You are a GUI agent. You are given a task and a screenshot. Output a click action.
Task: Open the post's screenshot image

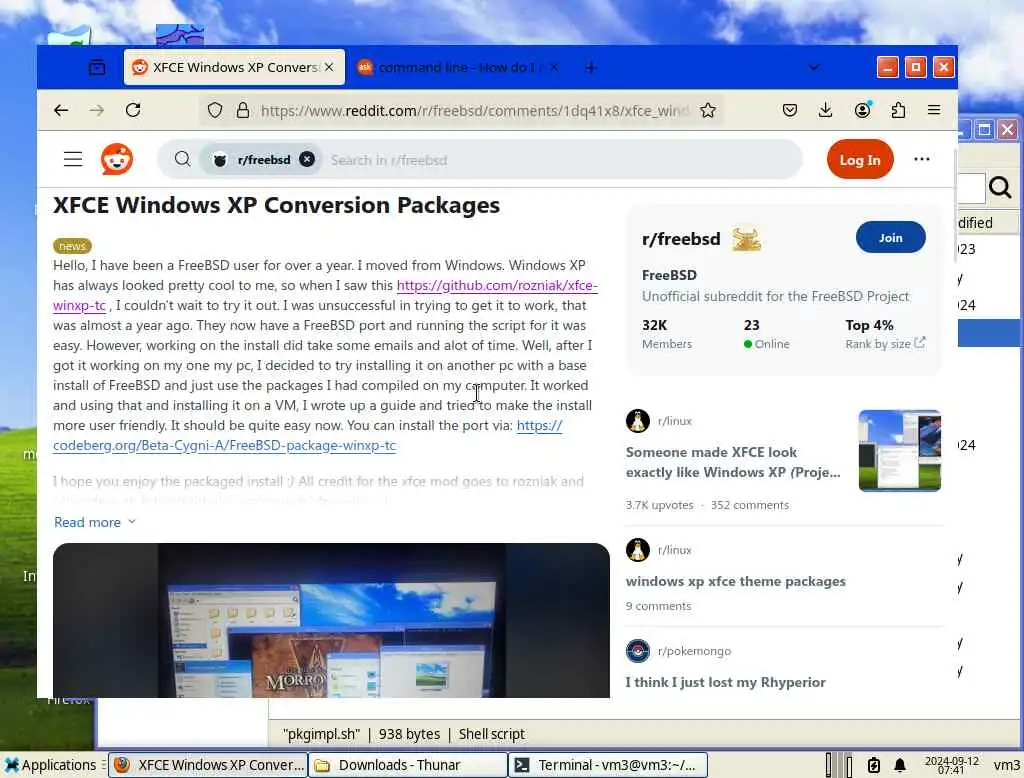[x=331, y=620]
